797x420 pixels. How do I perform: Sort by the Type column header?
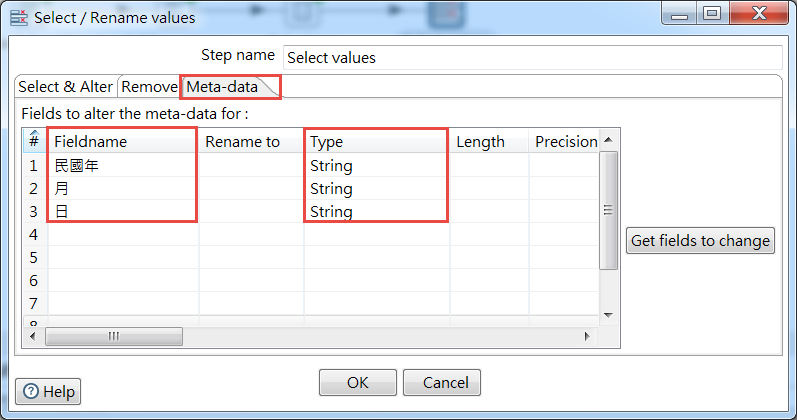tap(376, 142)
